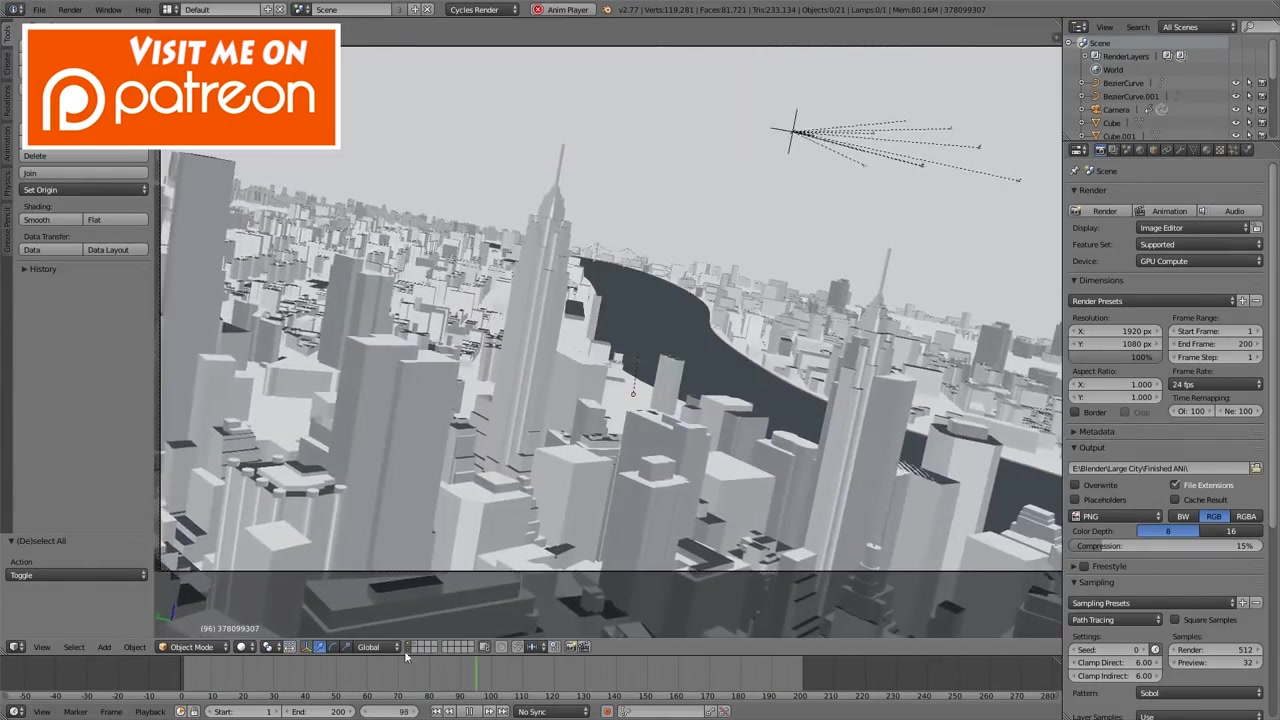Enable the Overwrite checkbox

click(1075, 485)
